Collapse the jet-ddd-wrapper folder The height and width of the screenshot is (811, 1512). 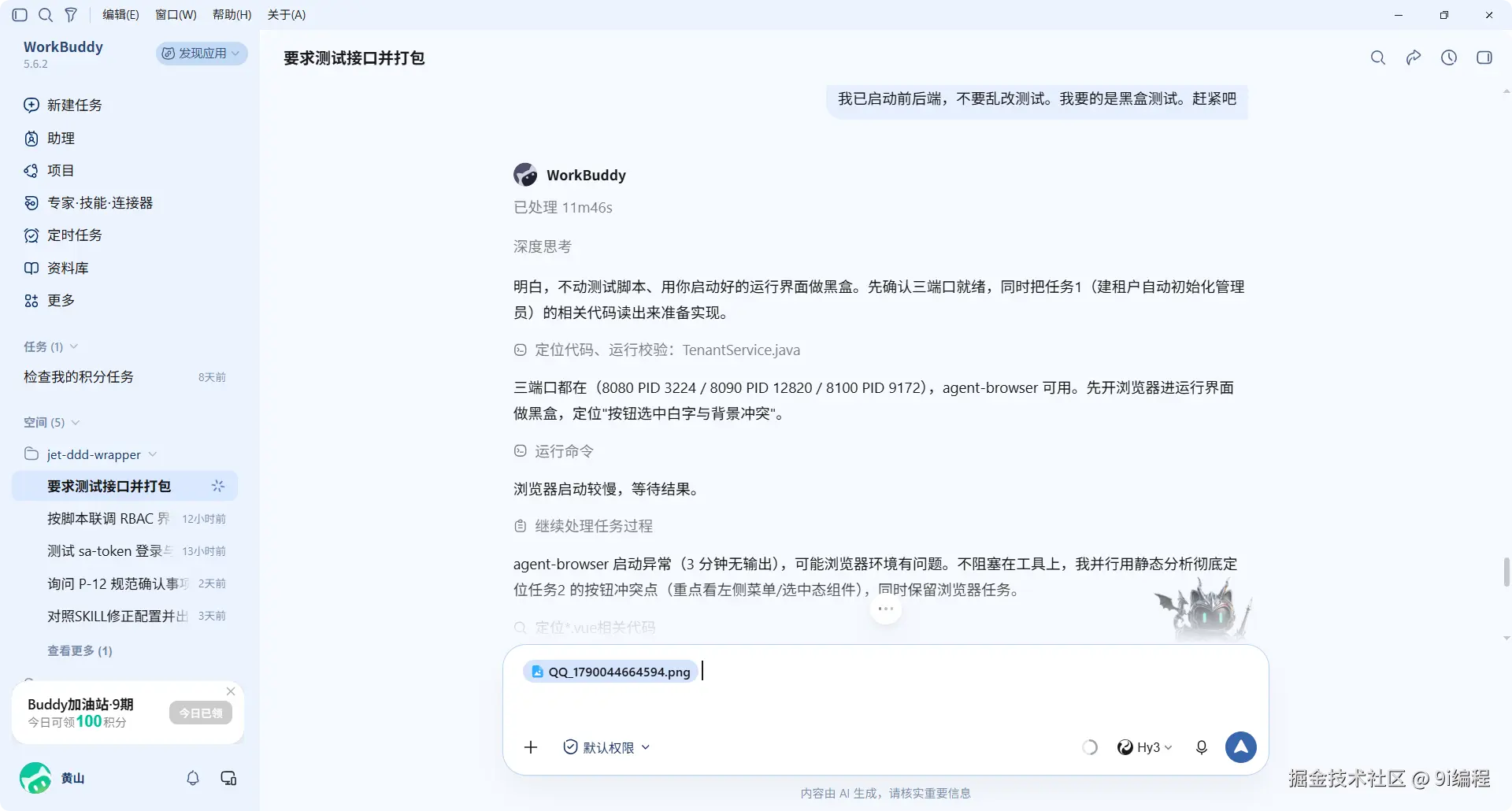[x=91, y=455]
